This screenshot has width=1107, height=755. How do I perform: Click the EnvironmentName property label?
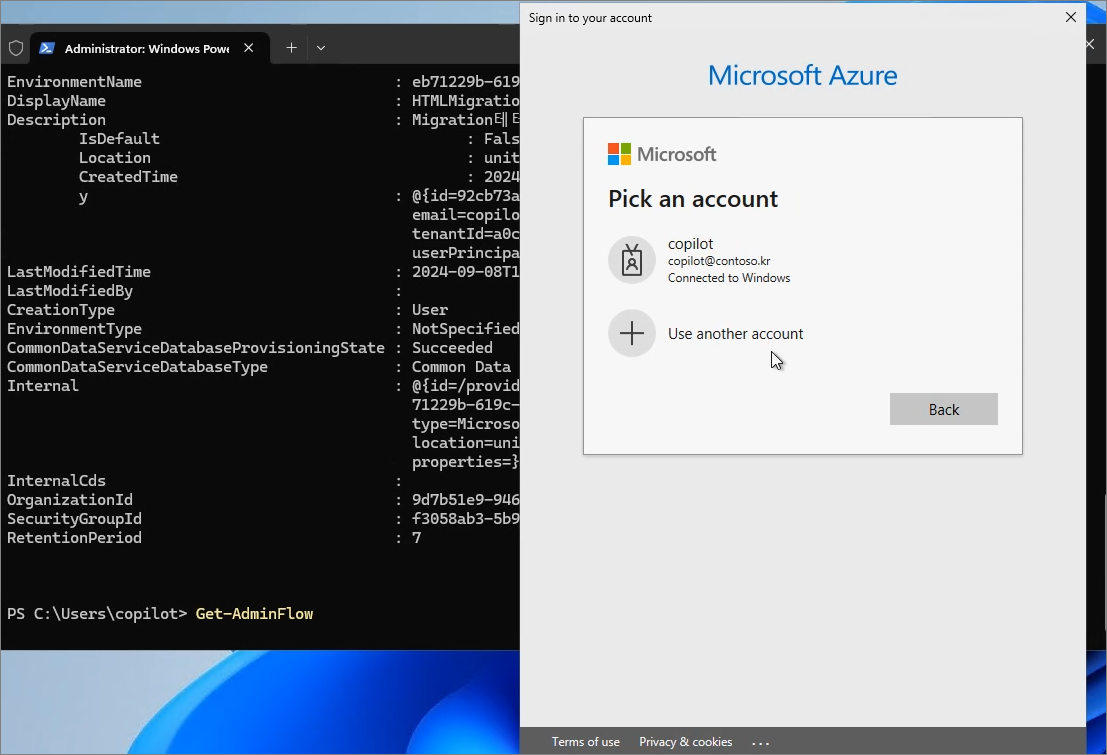coord(74,82)
